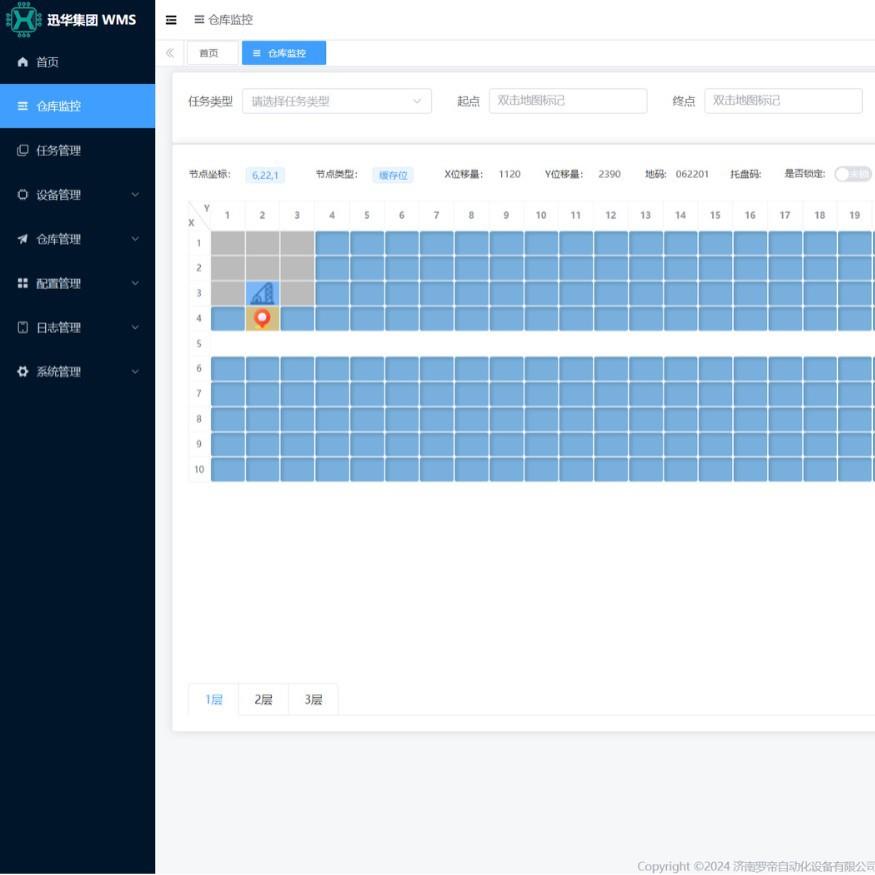This screenshot has width=875, height=875.
Task: Switch to the 首页 page tab
Action: pyautogui.click(x=212, y=53)
